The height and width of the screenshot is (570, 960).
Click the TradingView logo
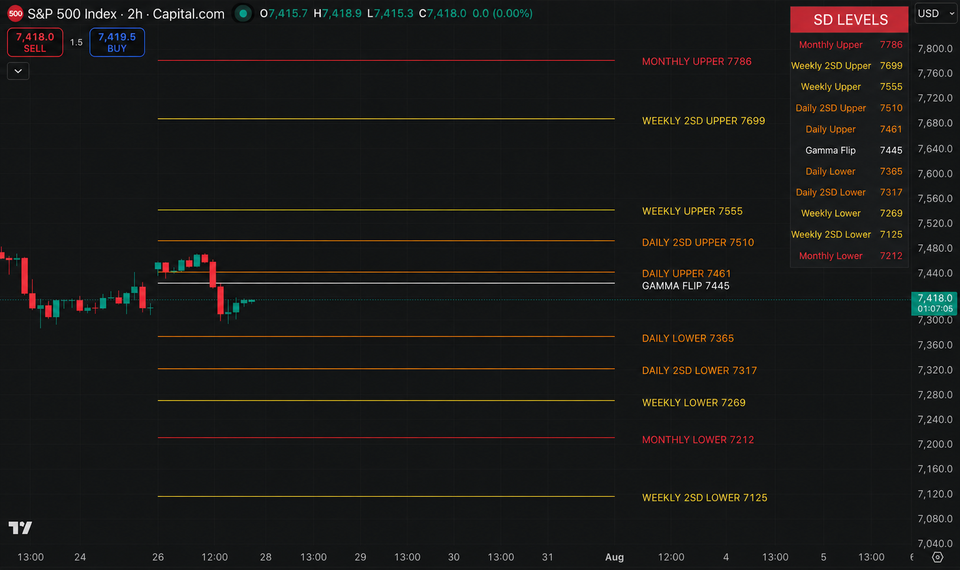click(x=20, y=528)
